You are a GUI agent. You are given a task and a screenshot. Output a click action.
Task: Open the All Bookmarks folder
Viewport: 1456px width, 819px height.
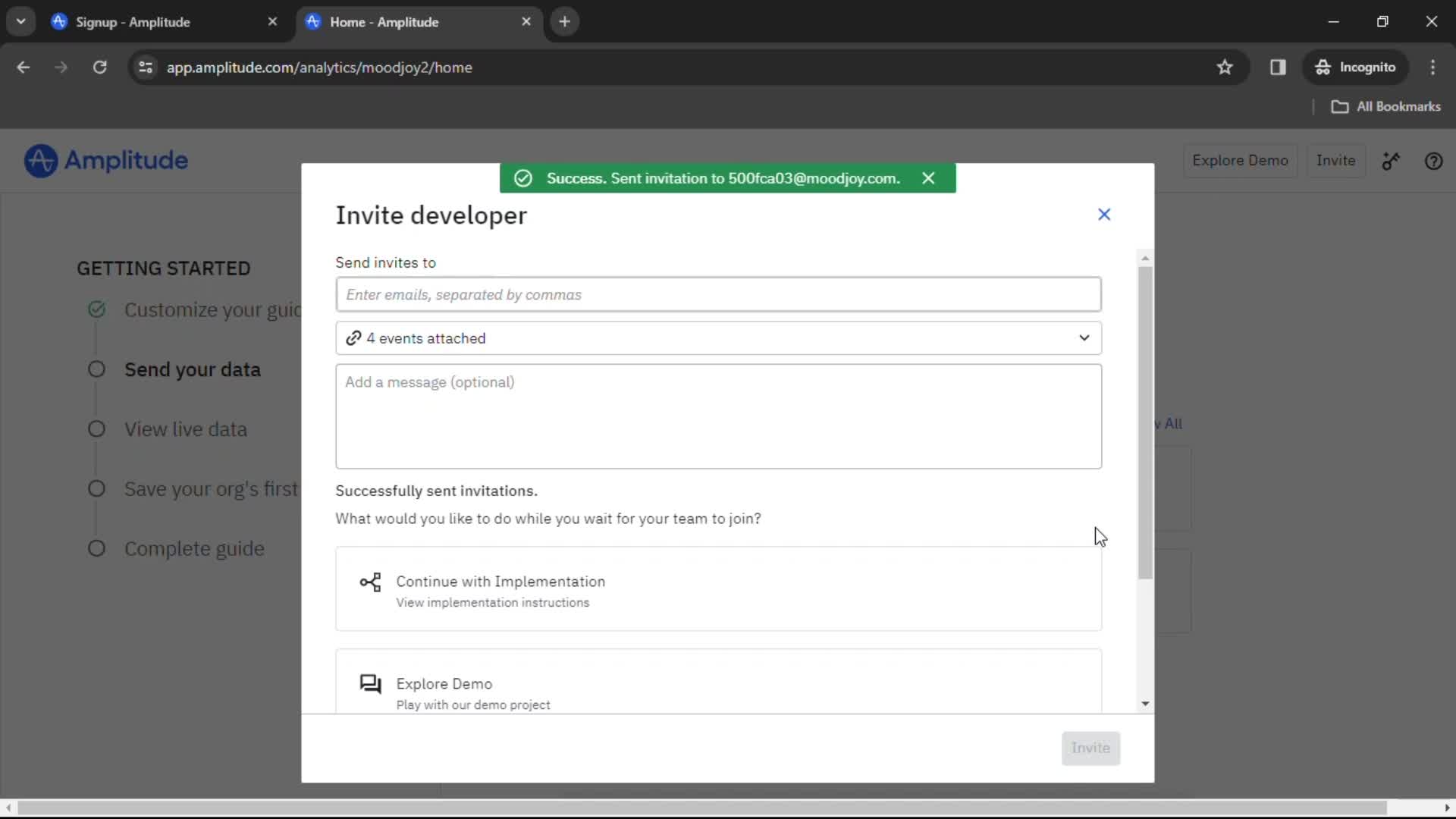point(1385,107)
